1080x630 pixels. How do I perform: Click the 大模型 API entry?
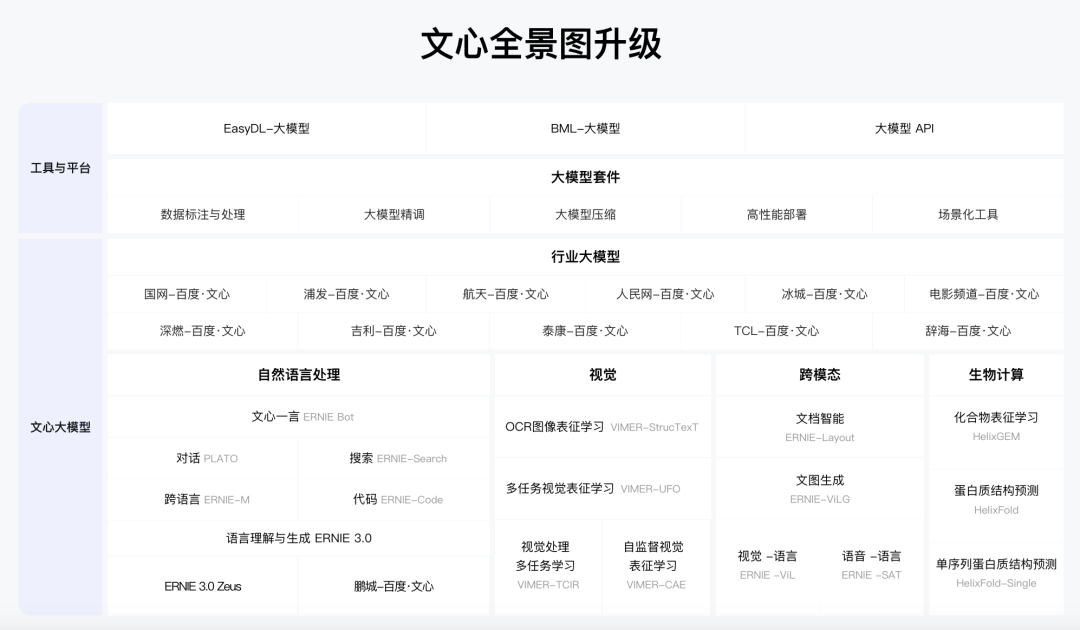pos(902,128)
